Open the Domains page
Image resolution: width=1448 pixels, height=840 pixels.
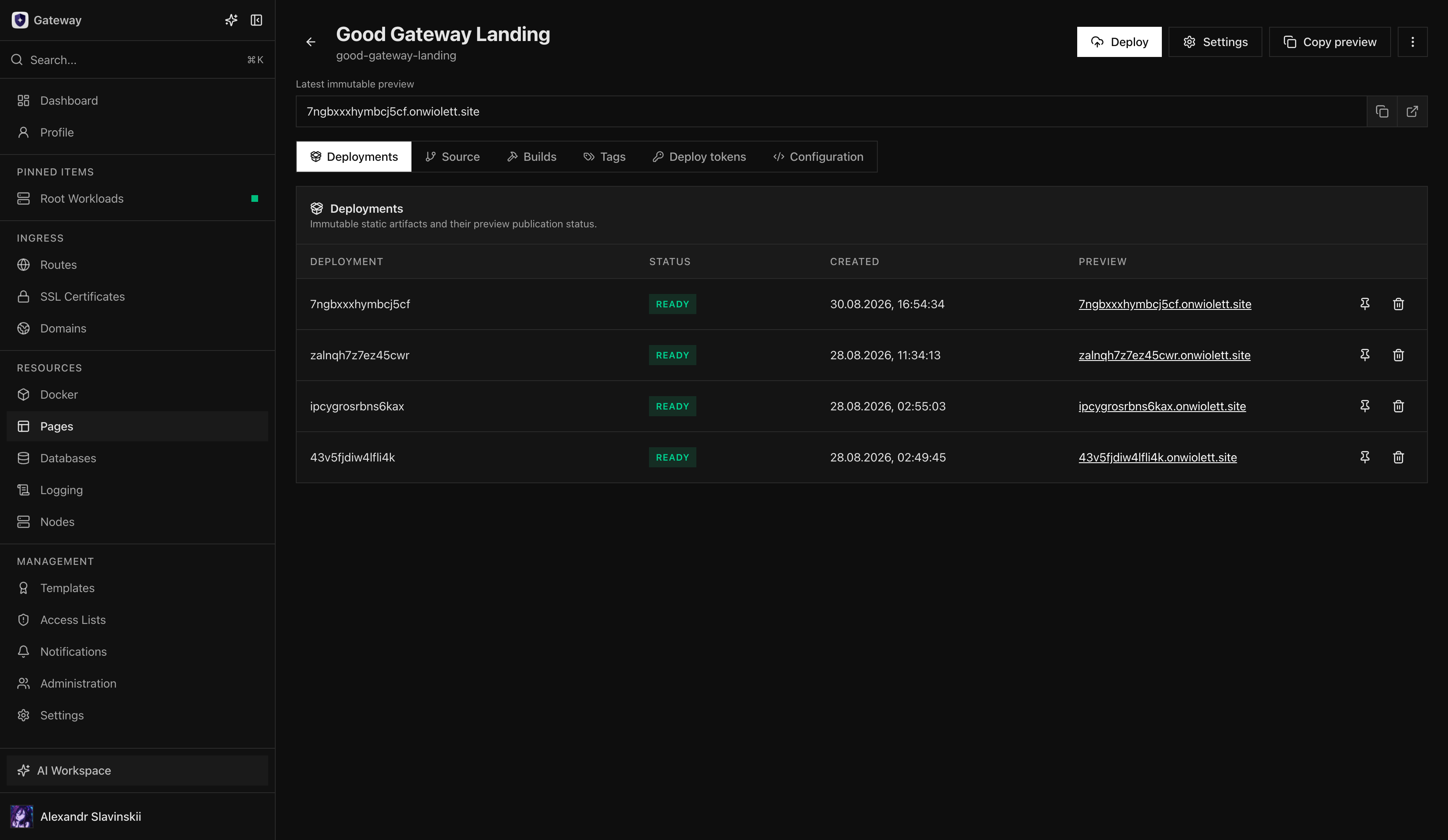tap(137, 328)
